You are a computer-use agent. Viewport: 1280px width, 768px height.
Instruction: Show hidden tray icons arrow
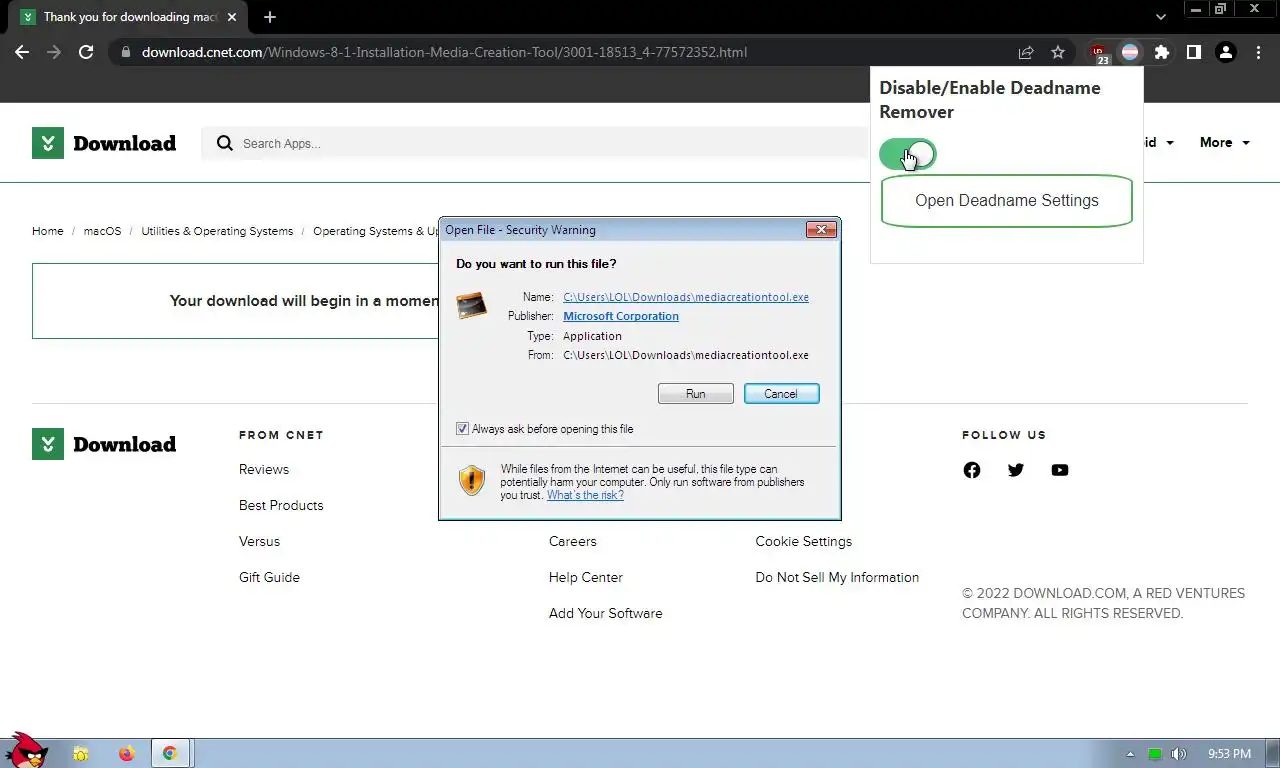click(1131, 754)
